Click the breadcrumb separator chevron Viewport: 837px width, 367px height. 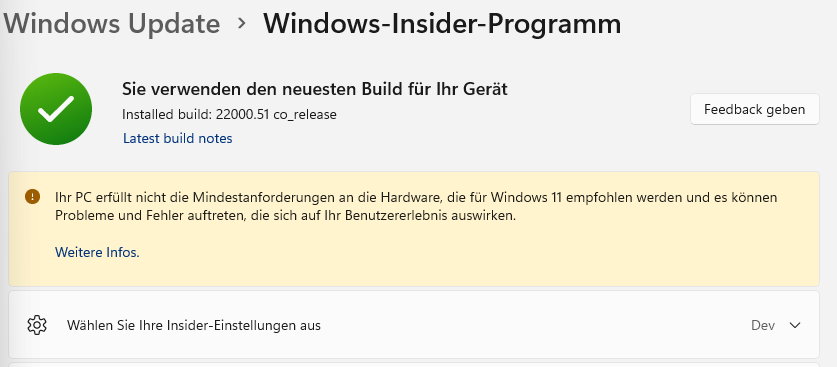242,23
